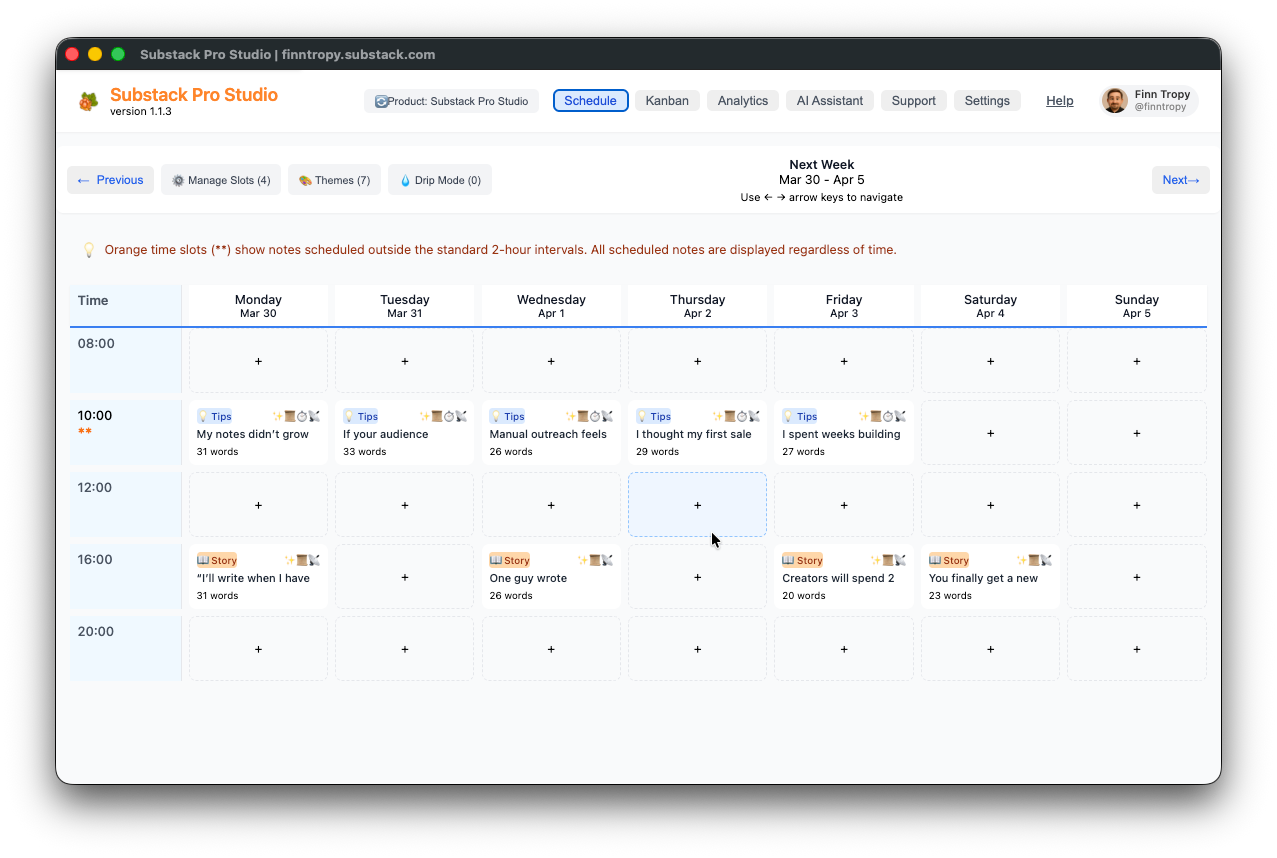The height and width of the screenshot is (858, 1277).
Task: Click stopwatch icon on Monday 10:00 Tips note
Action: (302, 416)
